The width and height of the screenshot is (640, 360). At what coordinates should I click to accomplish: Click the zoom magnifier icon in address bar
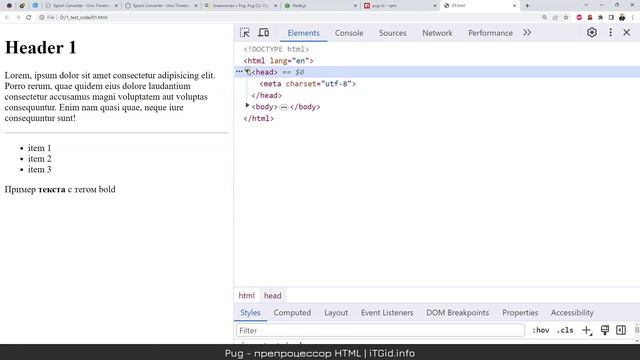pos(544,18)
